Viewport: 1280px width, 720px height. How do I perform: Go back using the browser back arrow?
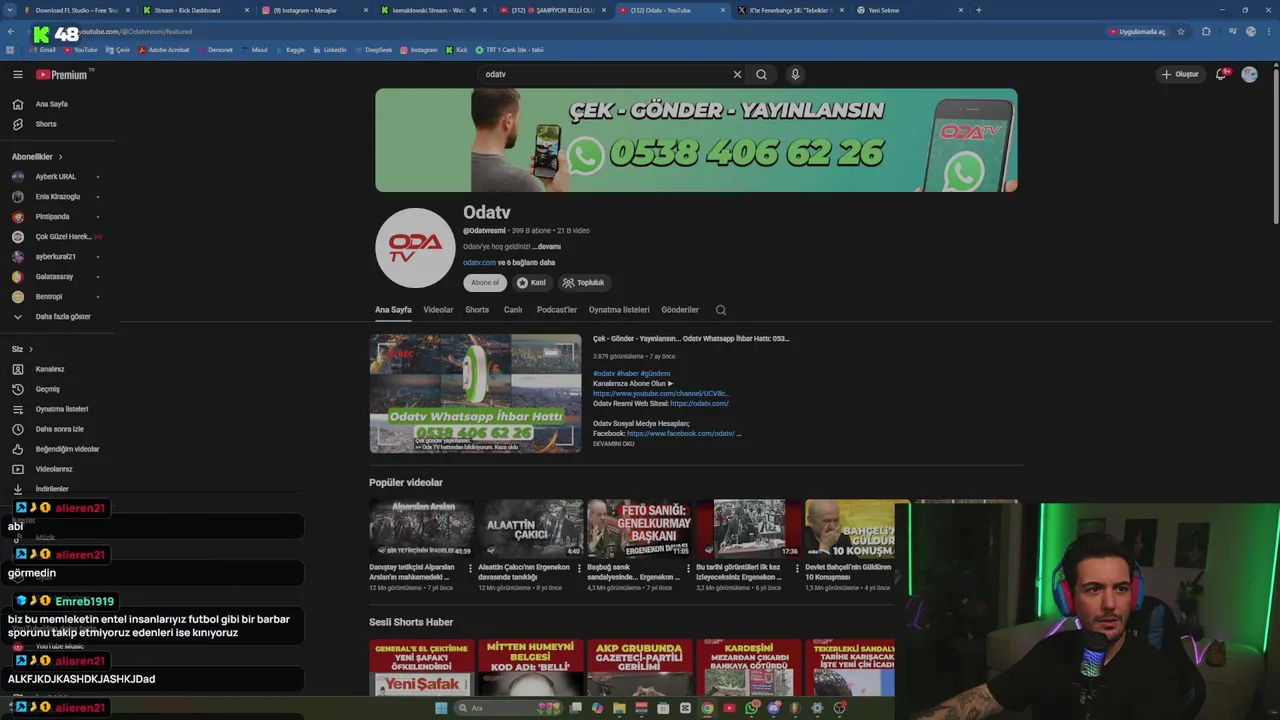coord(11,32)
